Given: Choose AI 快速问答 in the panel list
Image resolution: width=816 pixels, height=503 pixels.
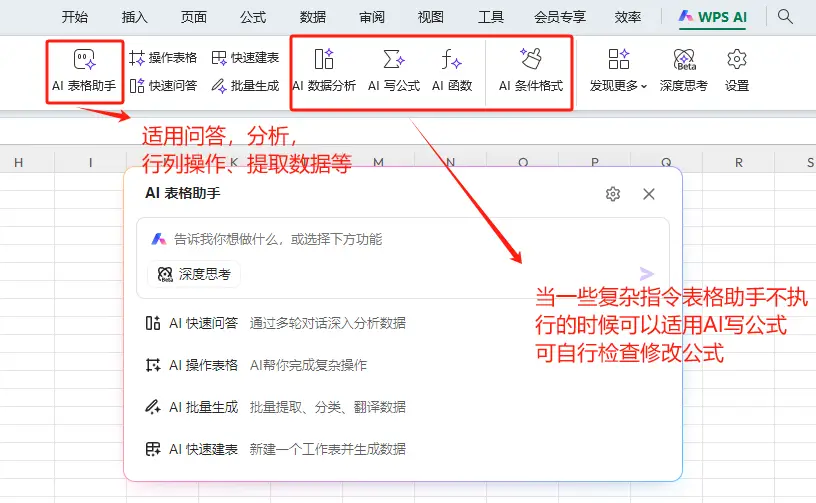Looking at the screenshot, I should (275, 323).
